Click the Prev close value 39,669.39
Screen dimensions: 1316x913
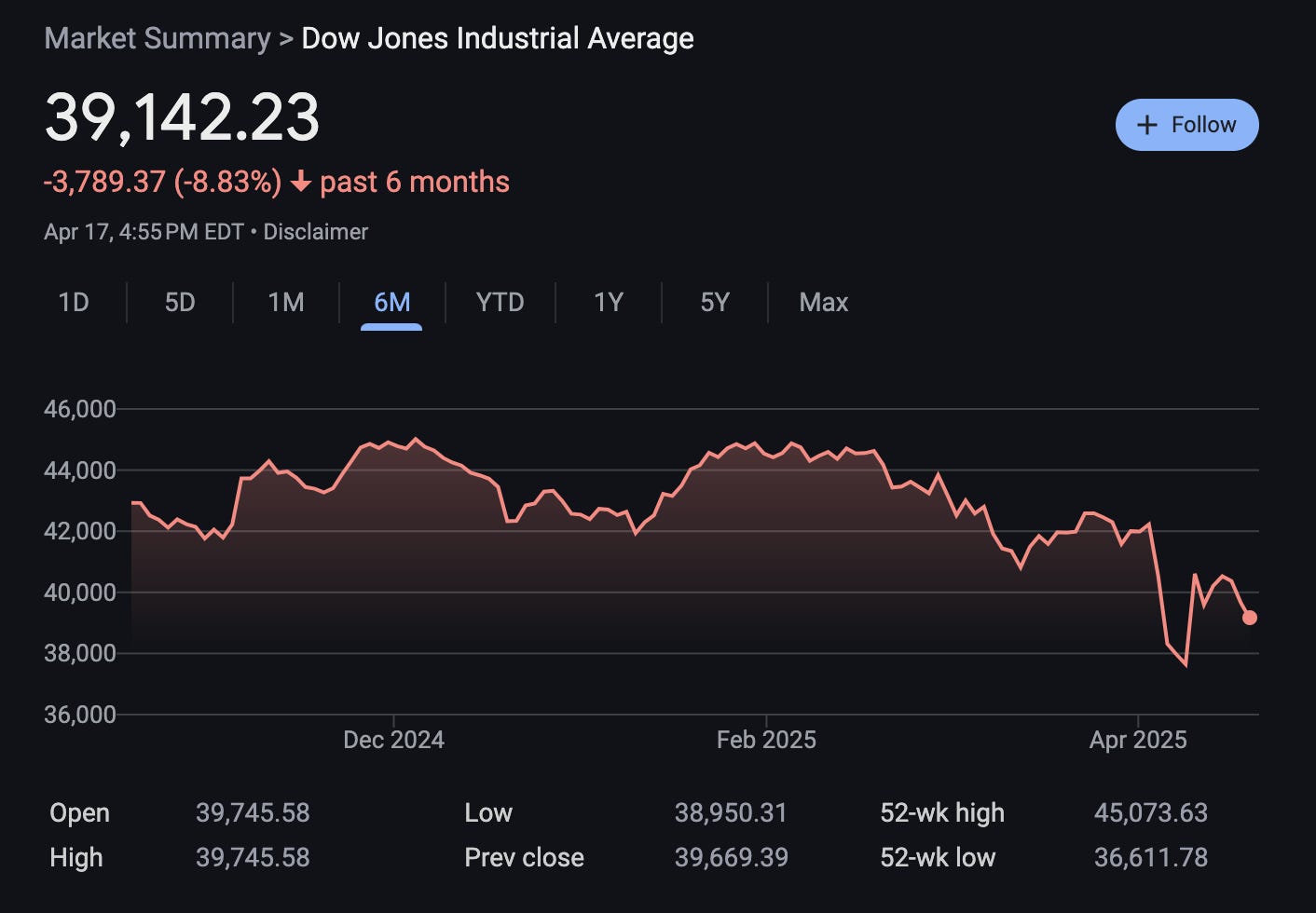coord(731,857)
